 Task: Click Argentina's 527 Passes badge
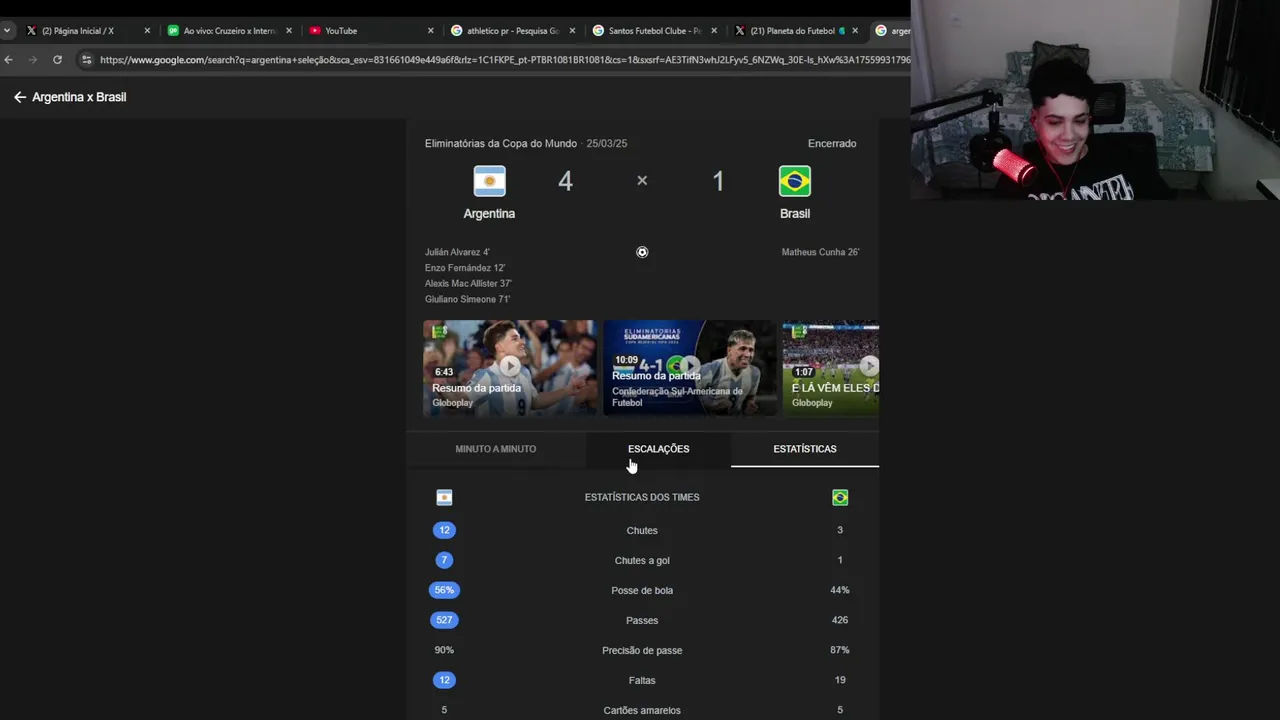coord(444,620)
